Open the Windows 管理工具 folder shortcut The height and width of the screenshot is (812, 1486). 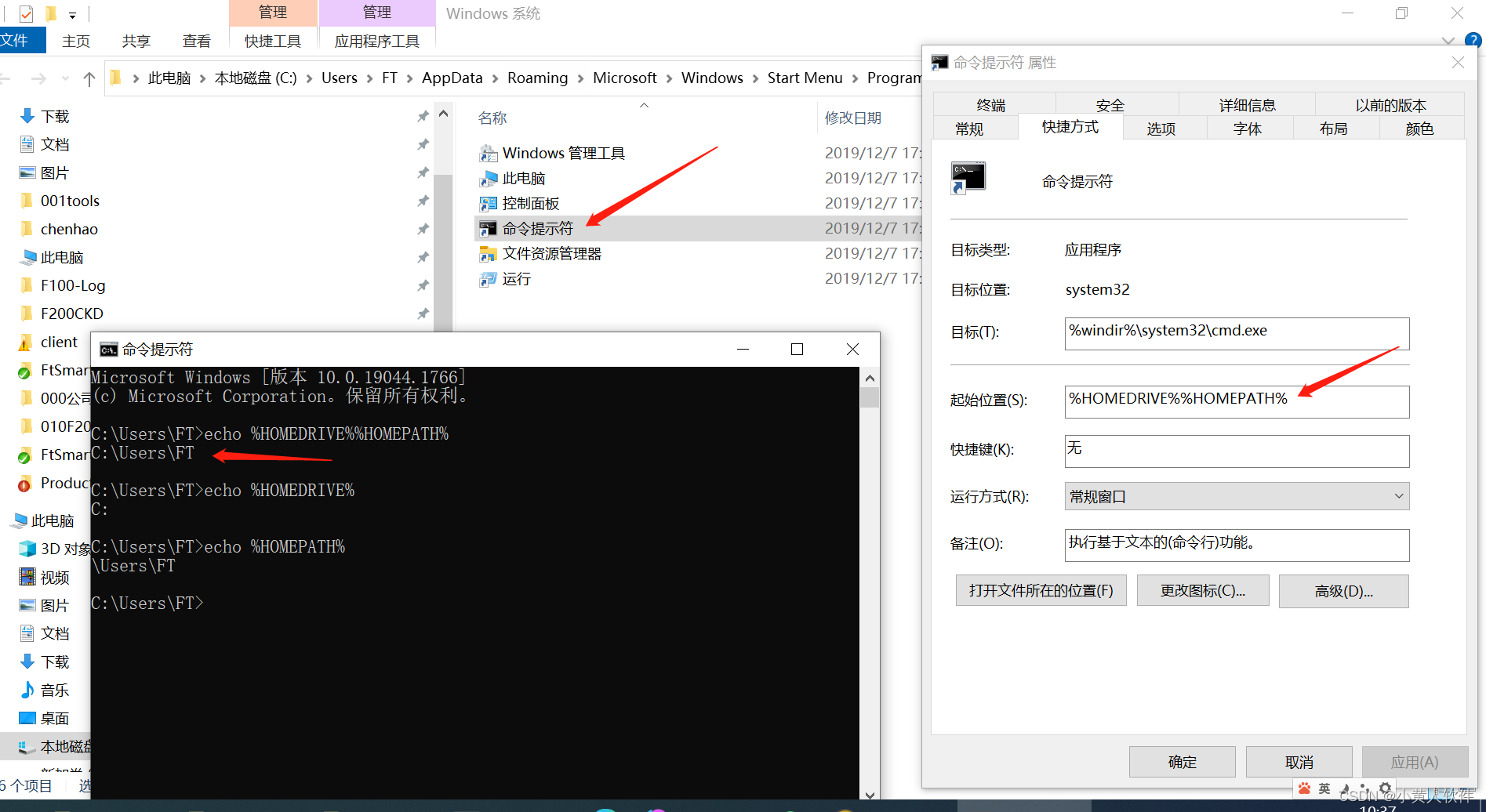[563, 153]
